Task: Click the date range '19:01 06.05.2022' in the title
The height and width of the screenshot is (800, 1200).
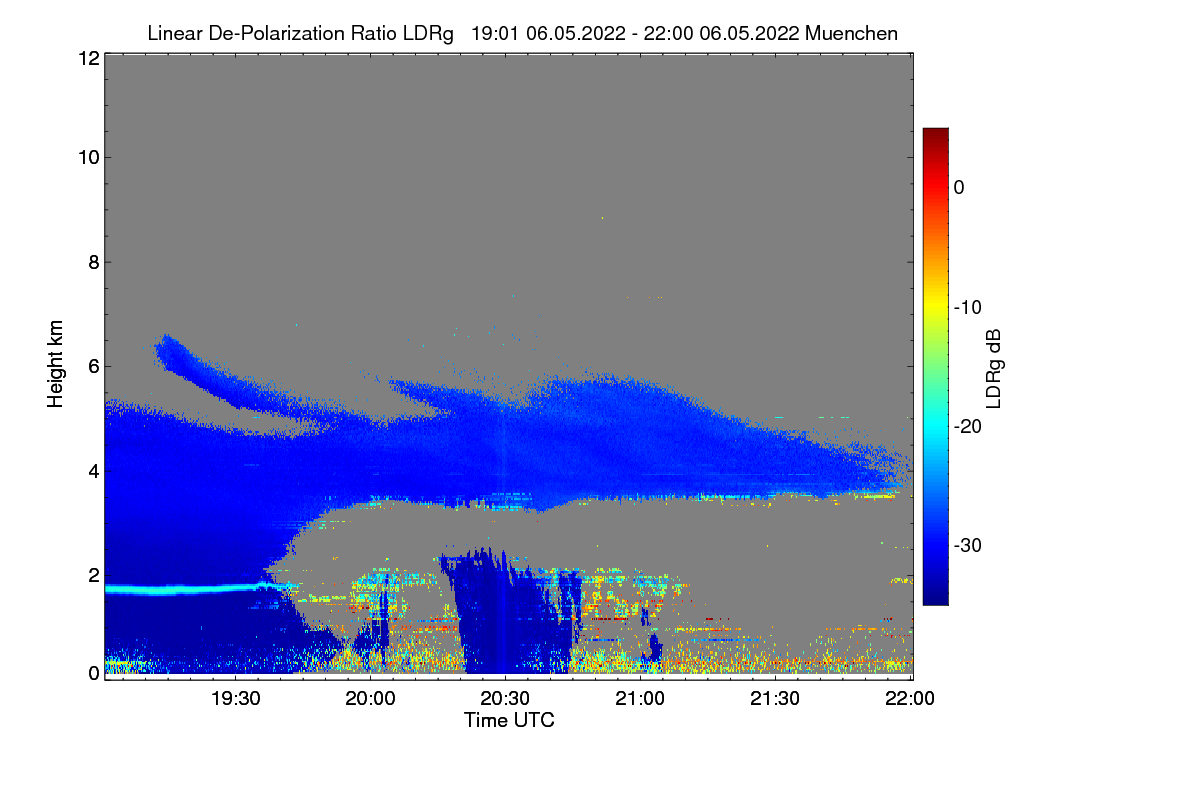Action: [x=547, y=34]
